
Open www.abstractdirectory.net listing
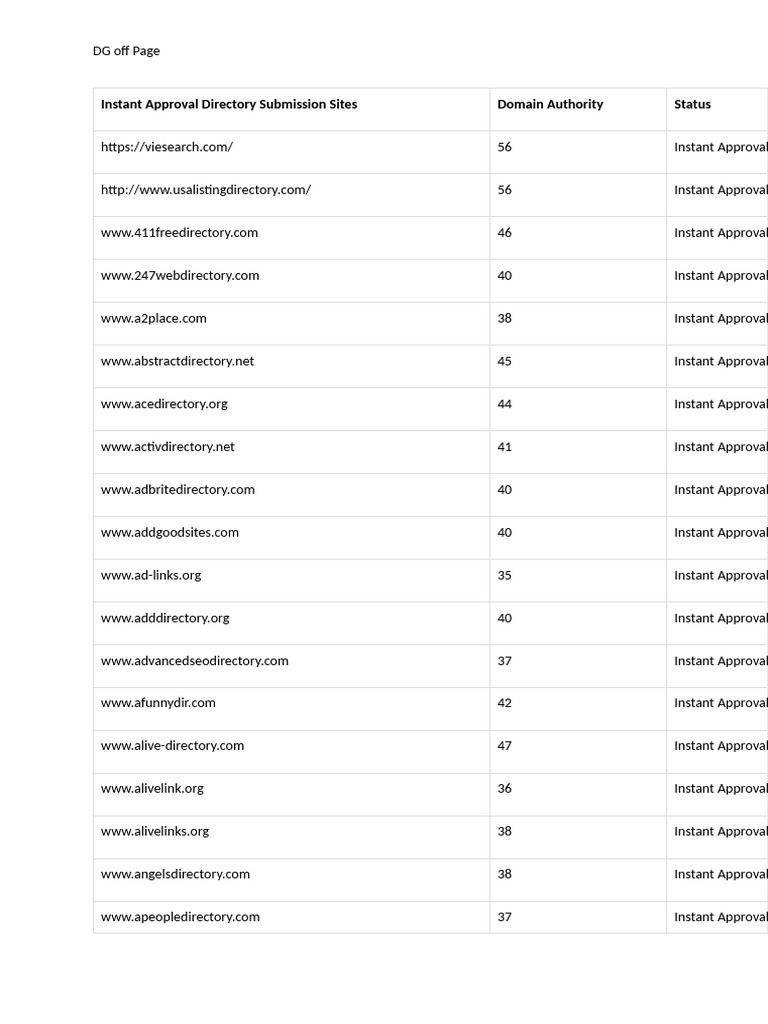click(x=177, y=361)
